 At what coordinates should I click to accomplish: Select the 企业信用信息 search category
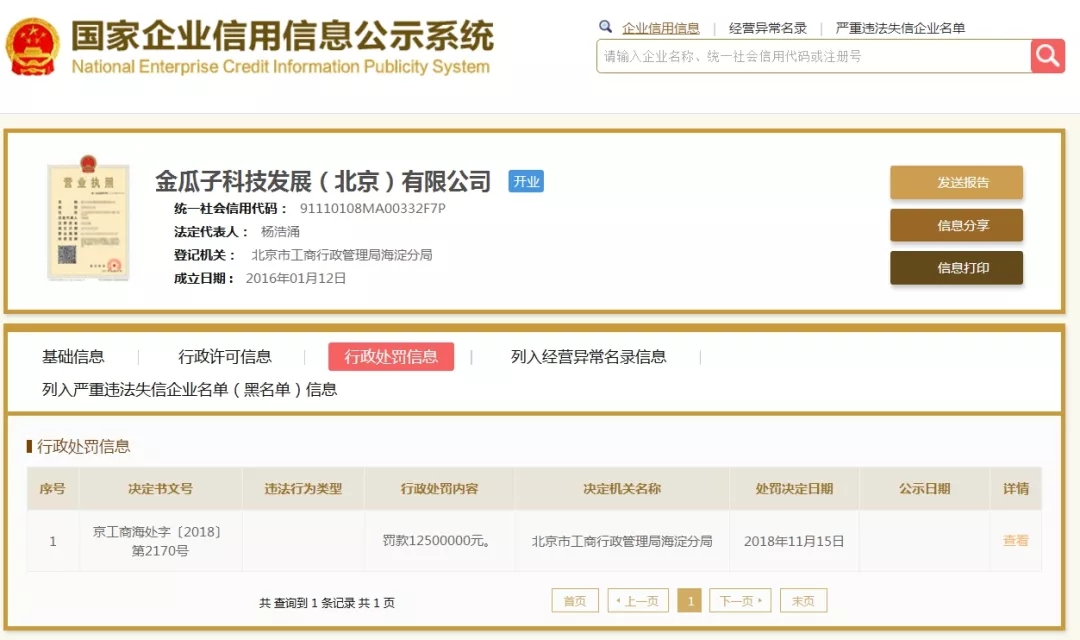(661, 28)
